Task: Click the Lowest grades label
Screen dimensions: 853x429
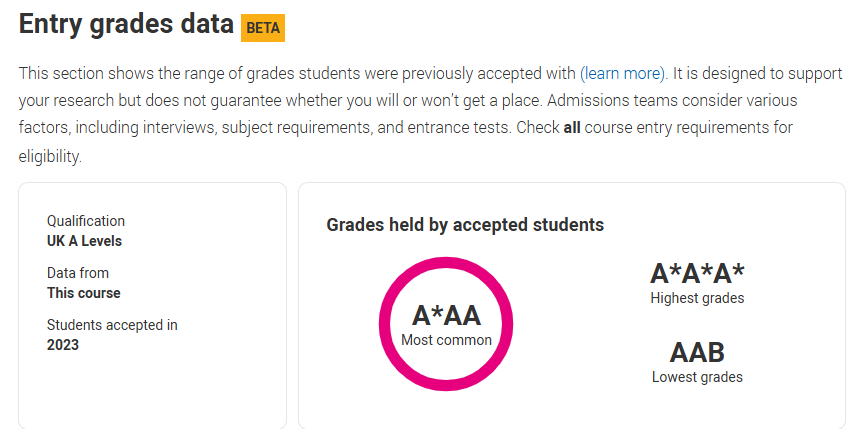Action: (x=697, y=377)
